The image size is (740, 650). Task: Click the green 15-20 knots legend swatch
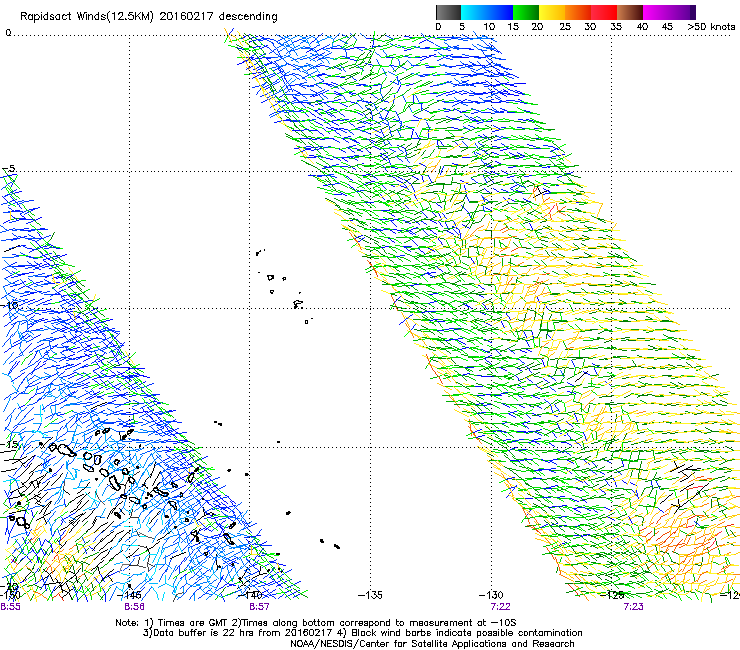click(526, 12)
